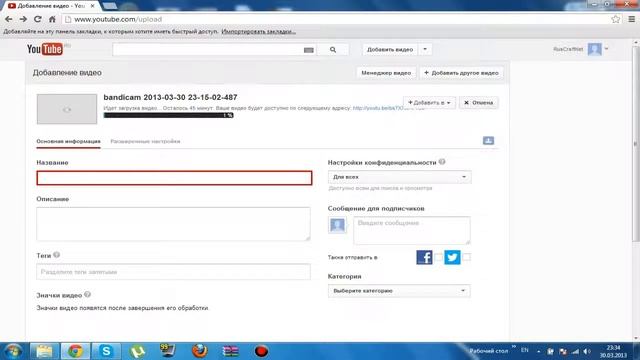Tick the Facebook share checkbox

438,257
